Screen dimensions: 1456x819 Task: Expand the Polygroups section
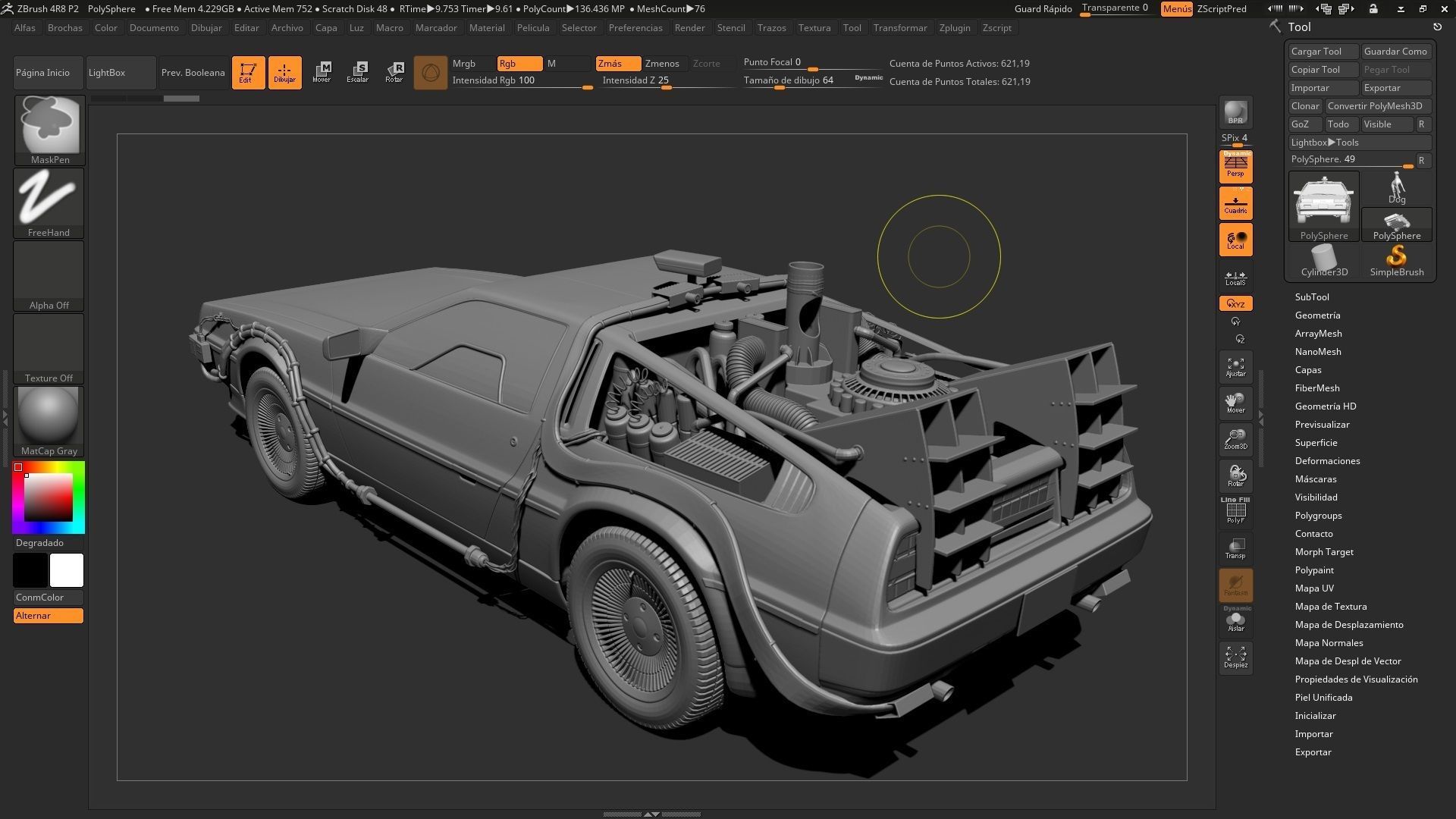pos(1318,516)
